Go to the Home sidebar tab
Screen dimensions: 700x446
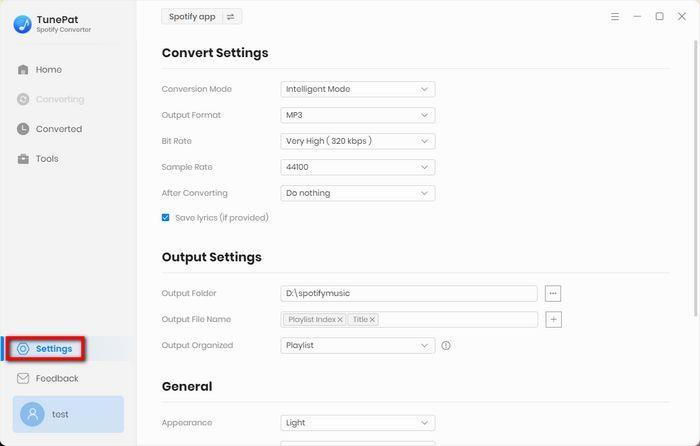48,70
